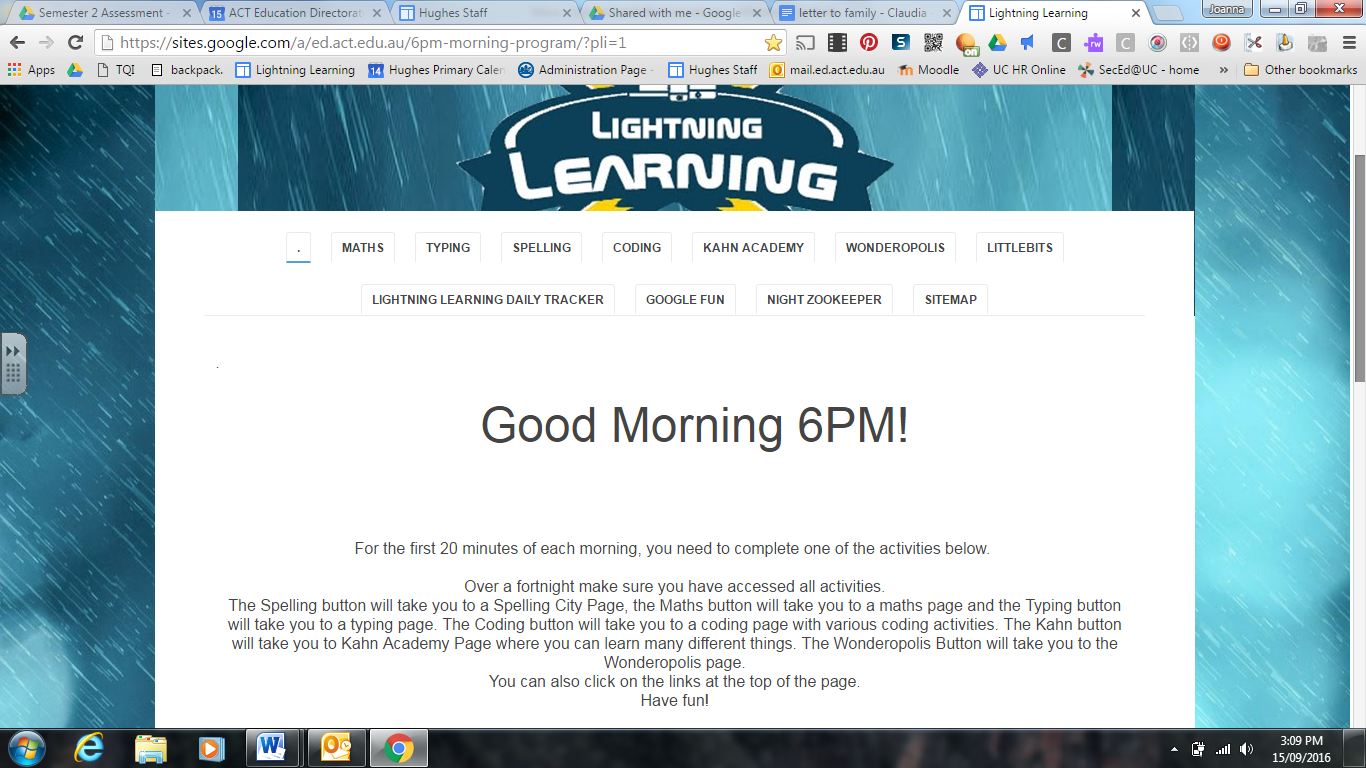Open the MATHS page menu item
Viewport: 1366px width, 768px height.
(x=363, y=248)
